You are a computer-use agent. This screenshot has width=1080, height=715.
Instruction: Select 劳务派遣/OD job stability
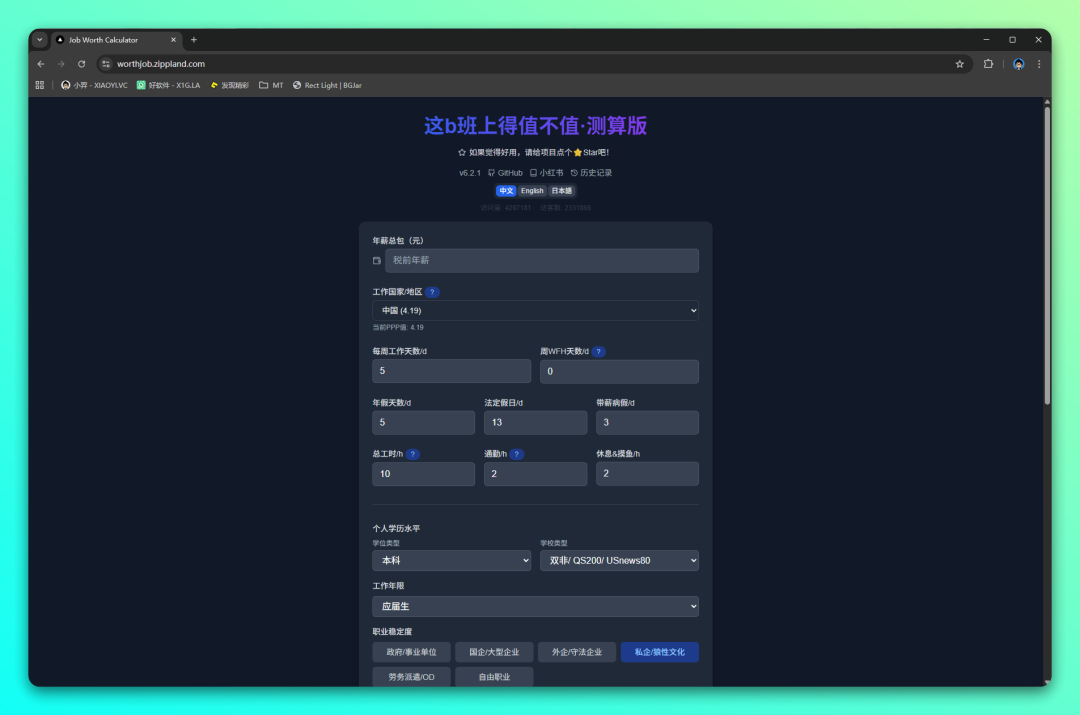411,677
